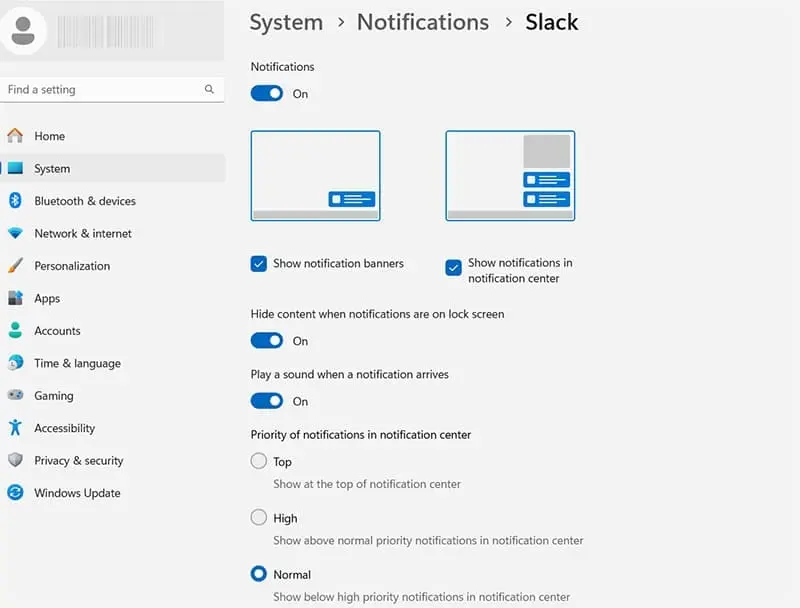Image resolution: width=800 pixels, height=608 pixels.
Task: Click the Gaming controller icon
Action: point(15,395)
